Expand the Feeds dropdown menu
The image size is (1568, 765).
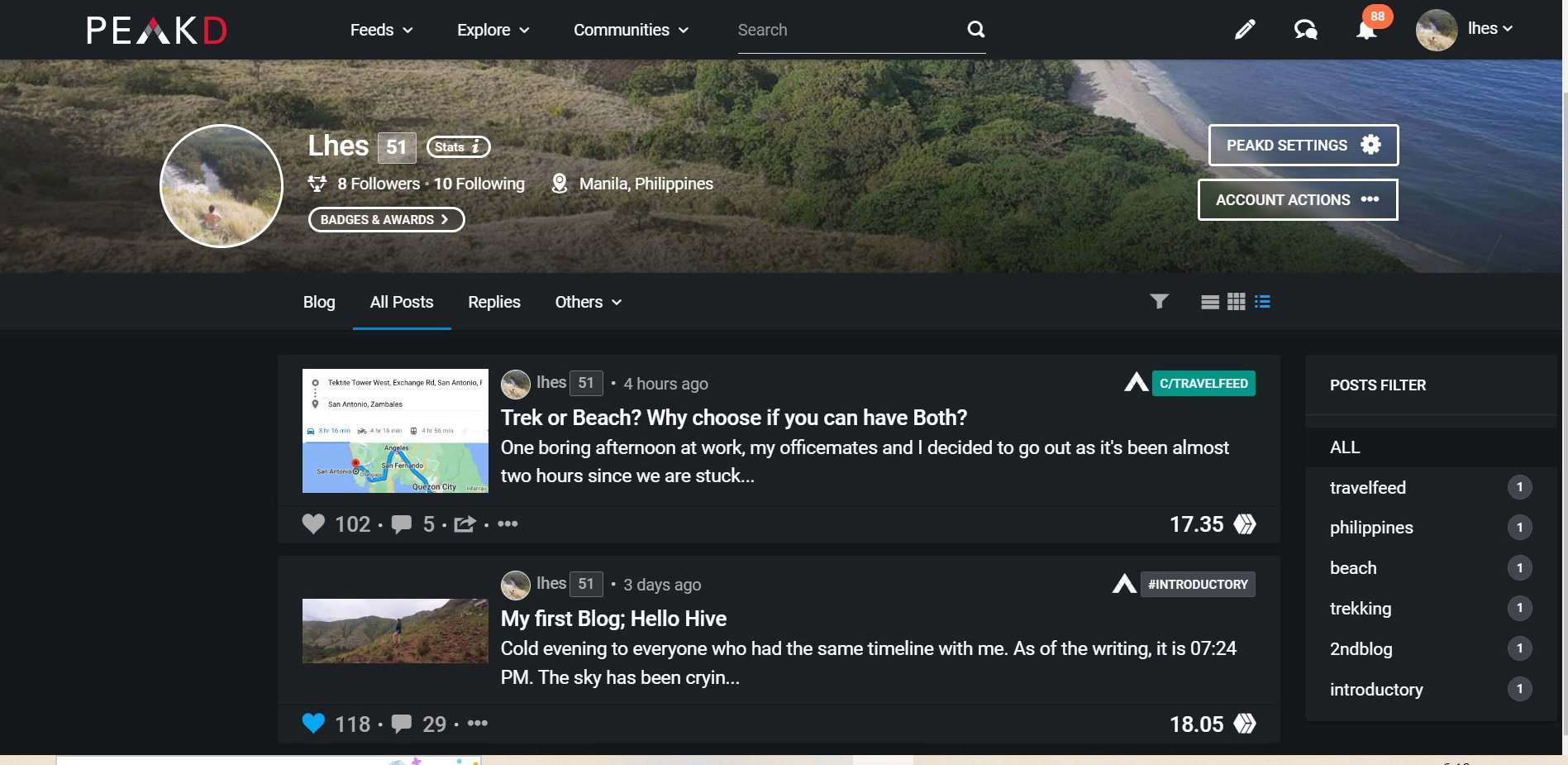click(x=381, y=30)
